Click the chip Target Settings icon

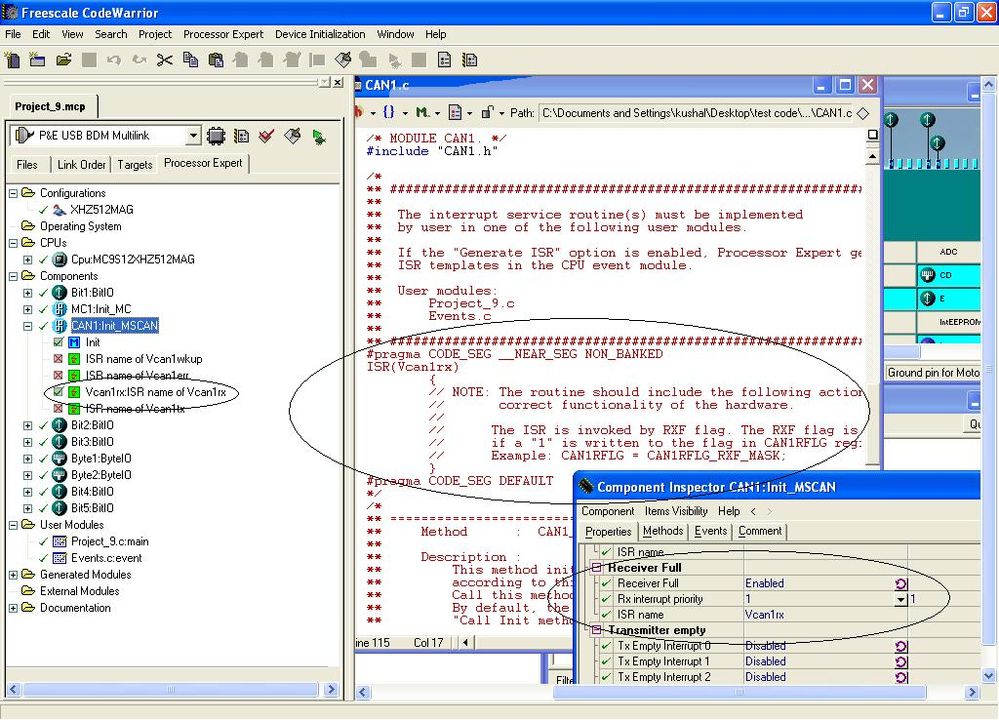[x=216, y=136]
